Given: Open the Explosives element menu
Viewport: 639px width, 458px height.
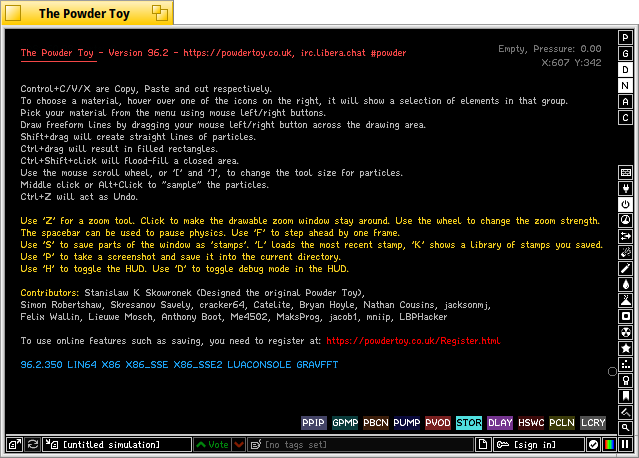Looking at the screenshot, I should [x=626, y=252].
